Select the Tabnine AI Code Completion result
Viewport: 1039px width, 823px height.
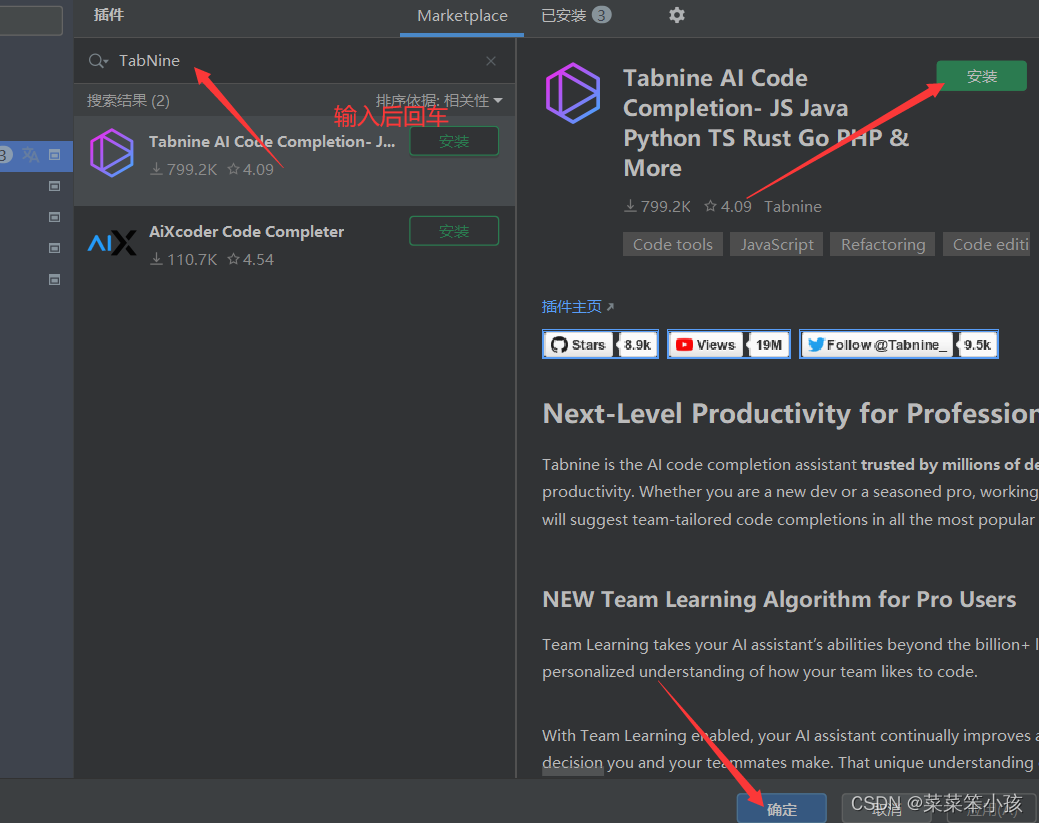pyautogui.click(x=295, y=160)
